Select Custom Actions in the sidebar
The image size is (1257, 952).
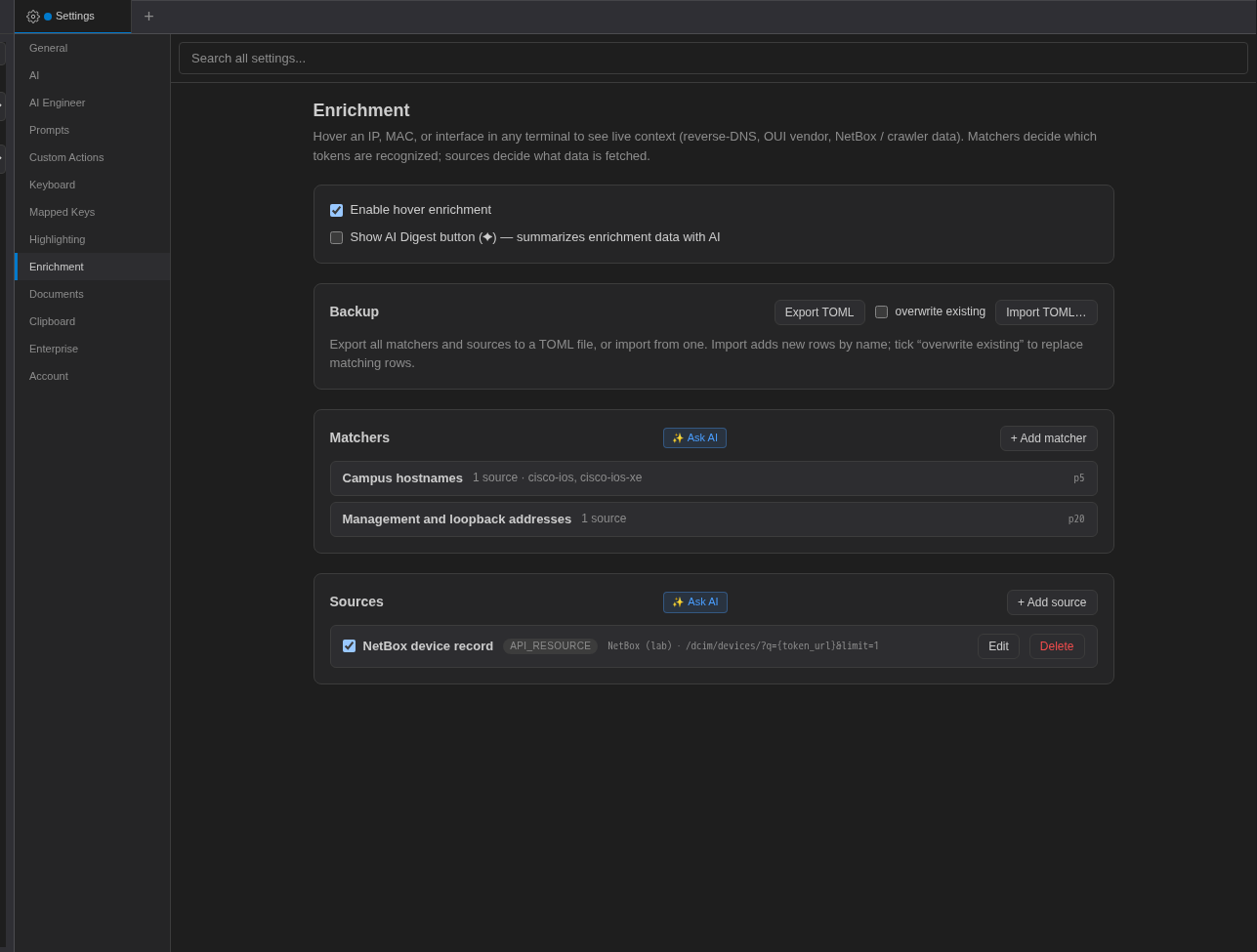click(92, 157)
